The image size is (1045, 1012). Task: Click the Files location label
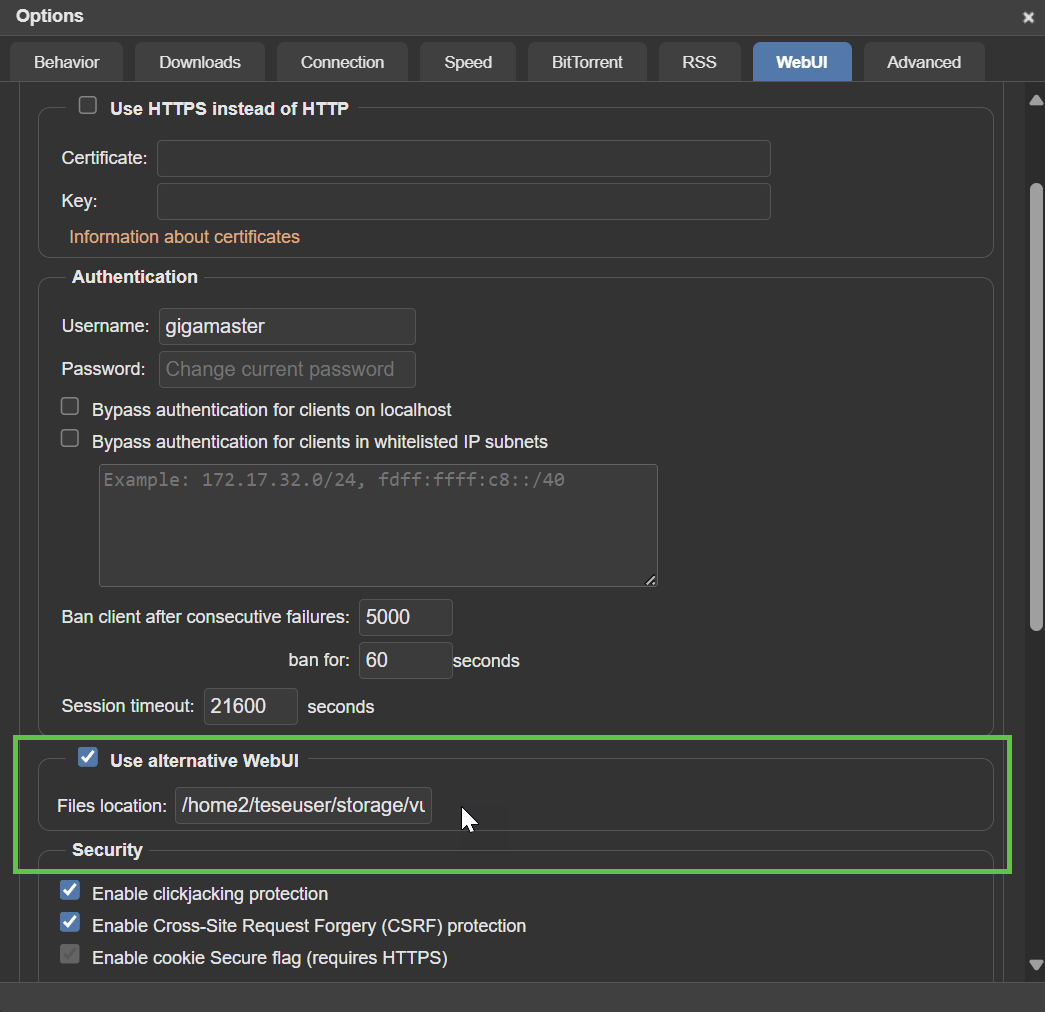point(112,806)
